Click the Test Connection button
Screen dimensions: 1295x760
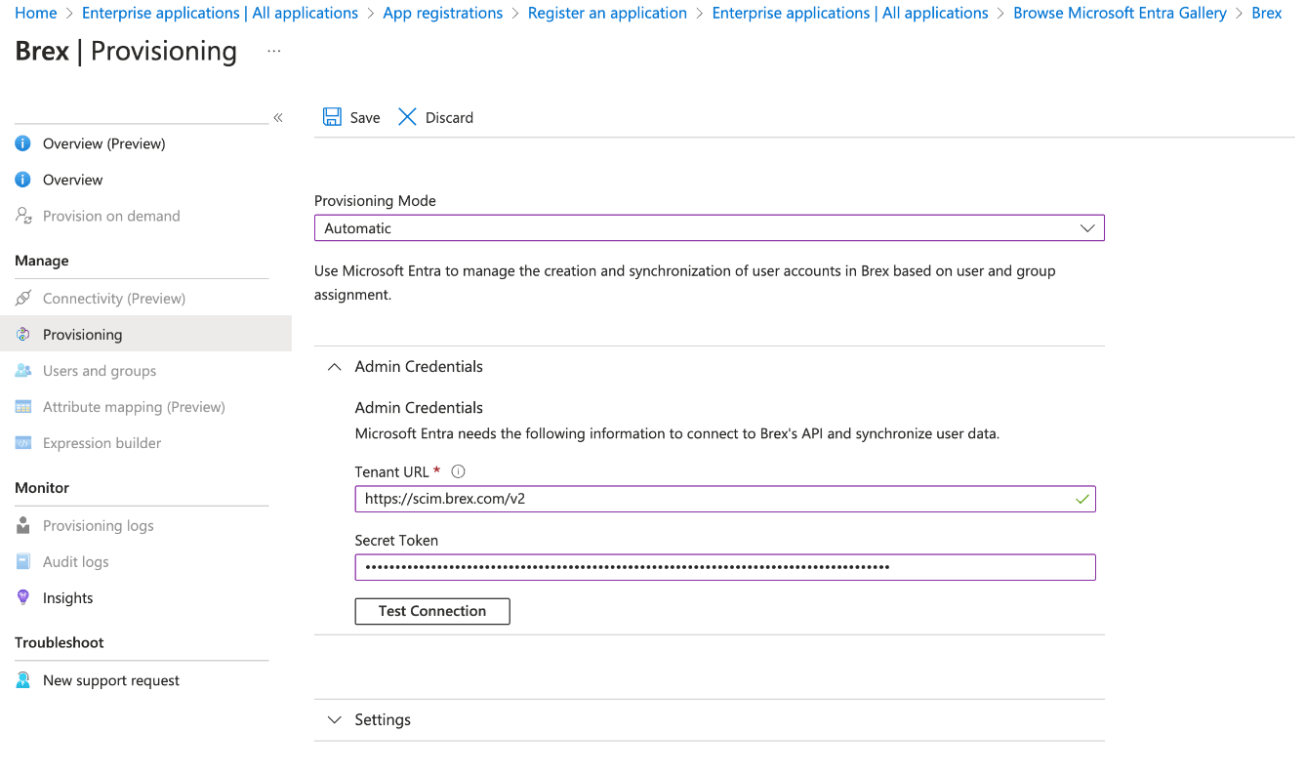tap(432, 611)
